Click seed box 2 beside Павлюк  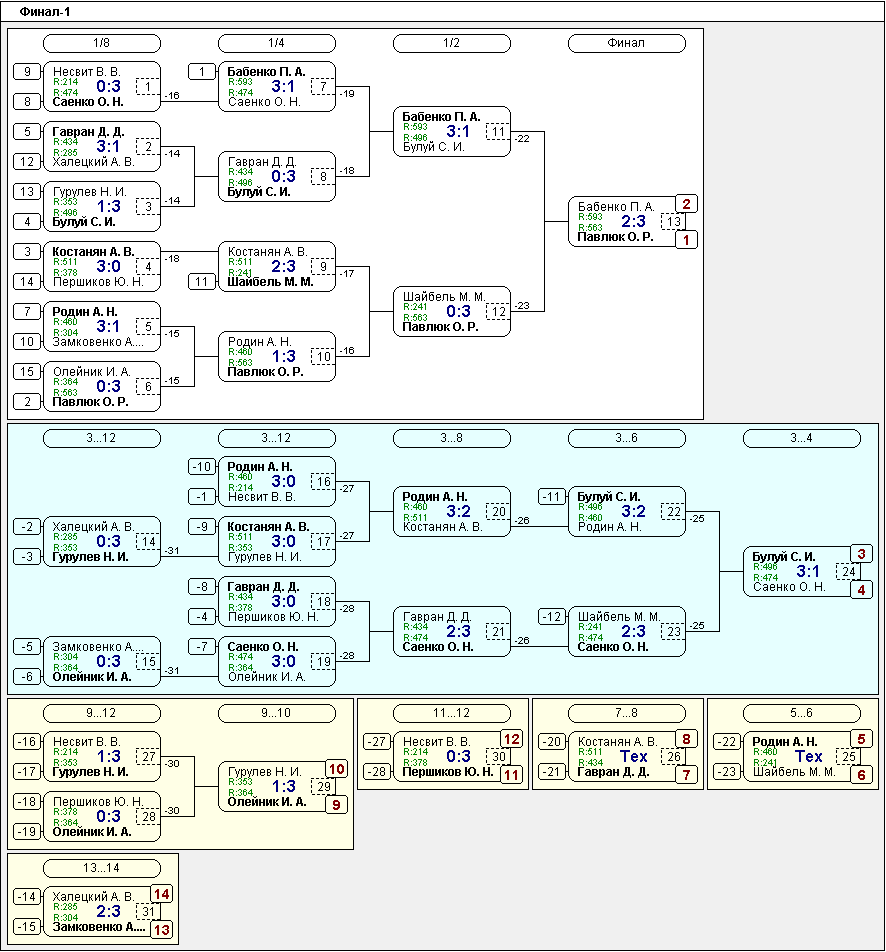tap(27, 401)
